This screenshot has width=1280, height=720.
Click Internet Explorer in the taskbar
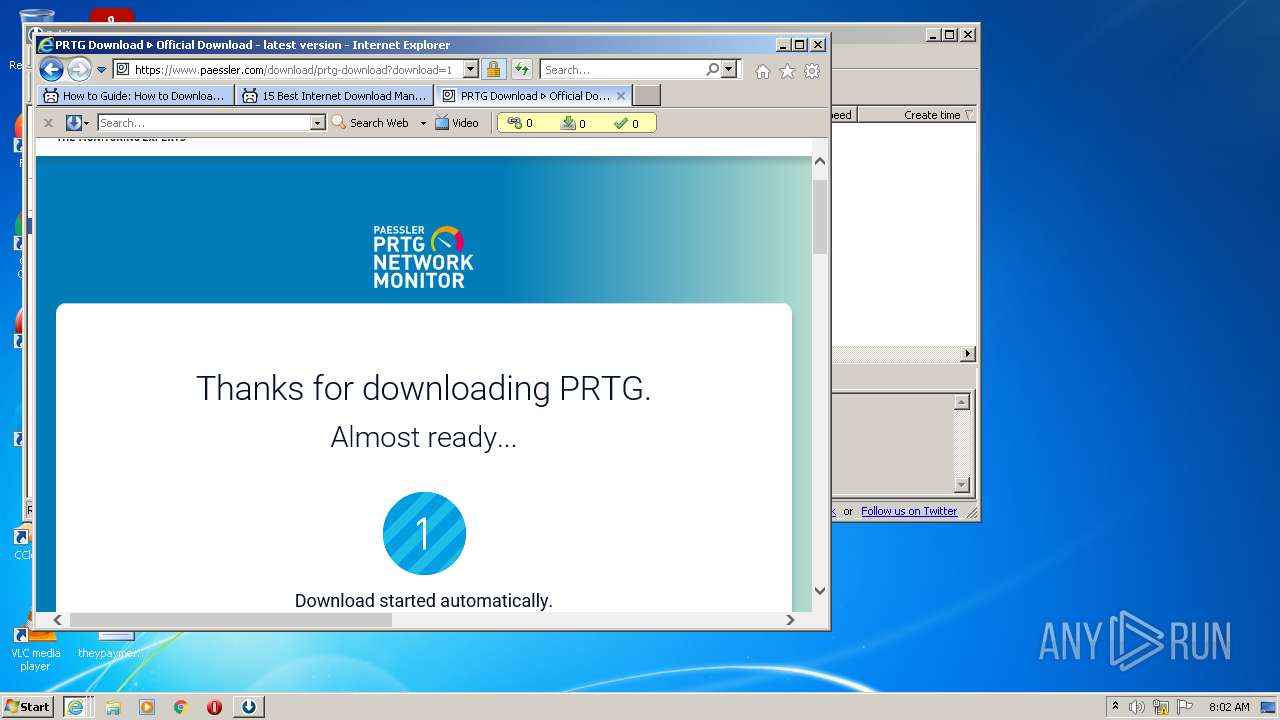75,706
